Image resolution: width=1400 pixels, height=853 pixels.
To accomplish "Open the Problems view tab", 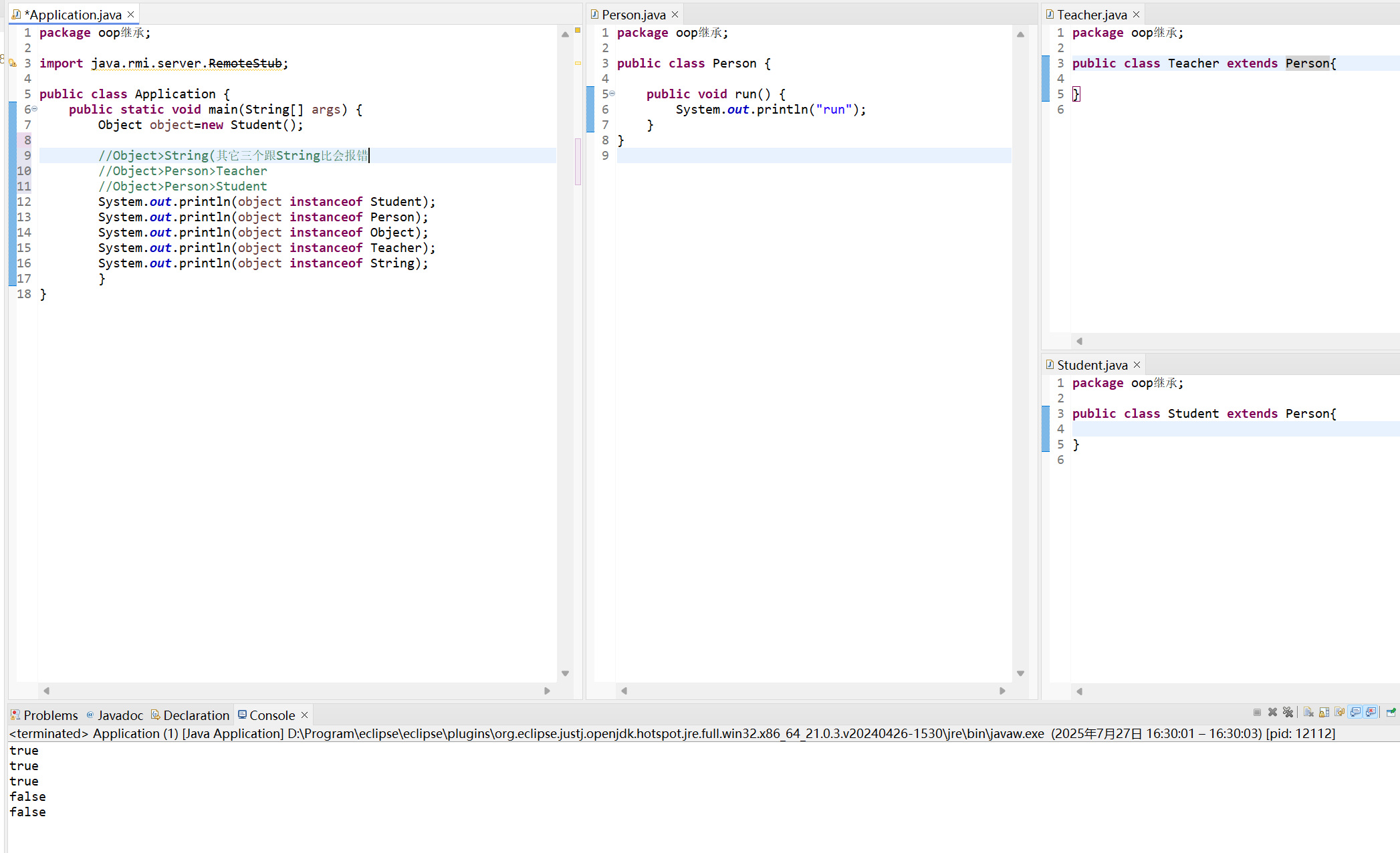I will point(44,715).
